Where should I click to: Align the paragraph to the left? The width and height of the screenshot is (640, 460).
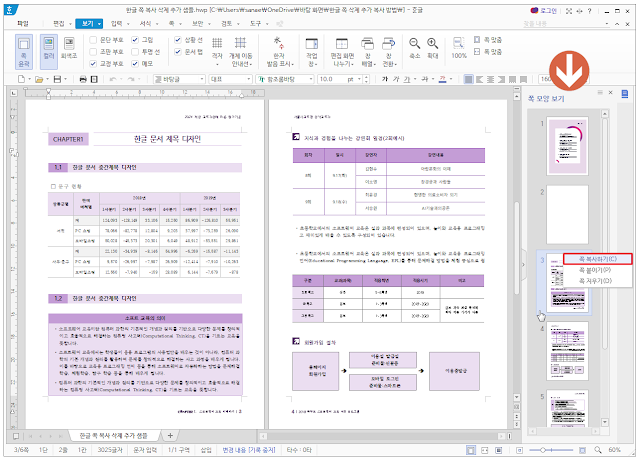tap(480, 79)
